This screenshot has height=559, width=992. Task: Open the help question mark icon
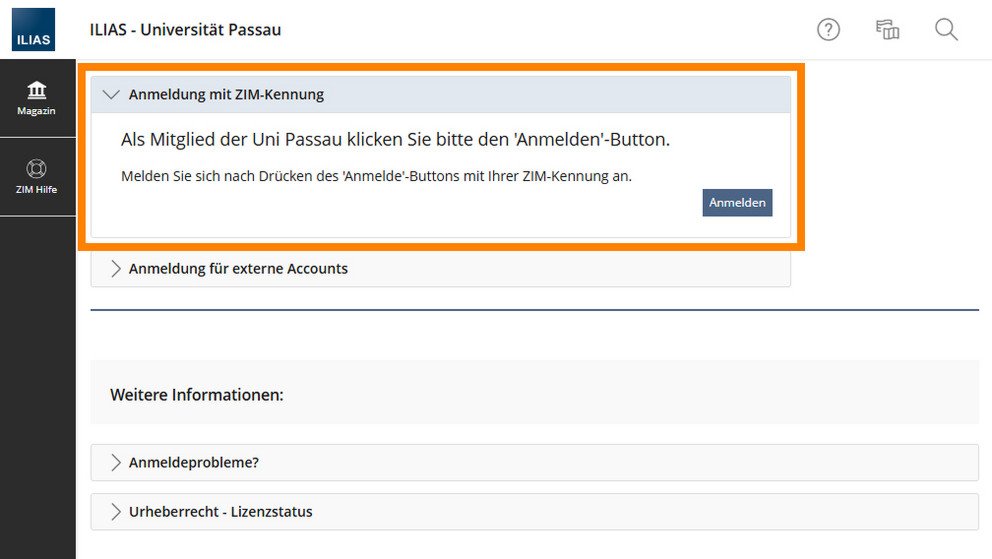pos(828,30)
